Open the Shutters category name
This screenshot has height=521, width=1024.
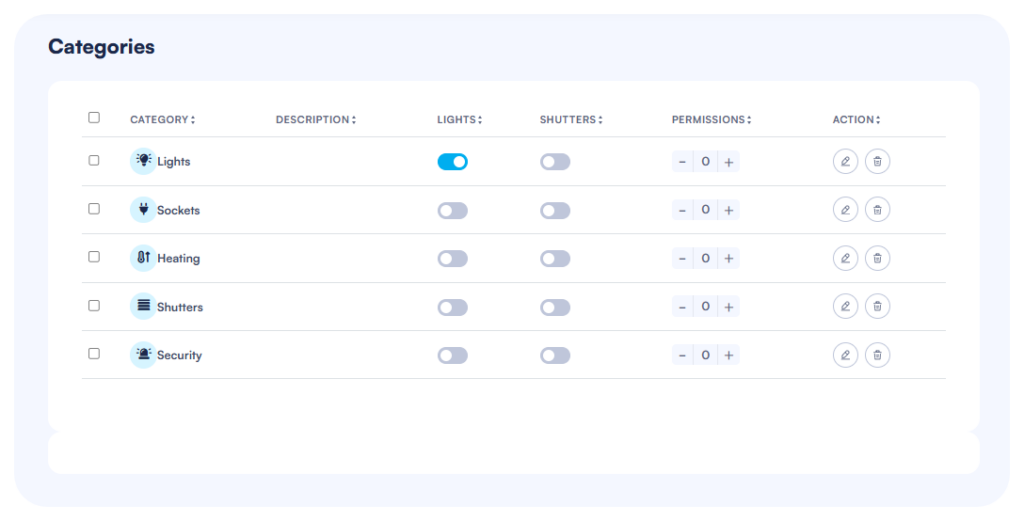coord(180,307)
